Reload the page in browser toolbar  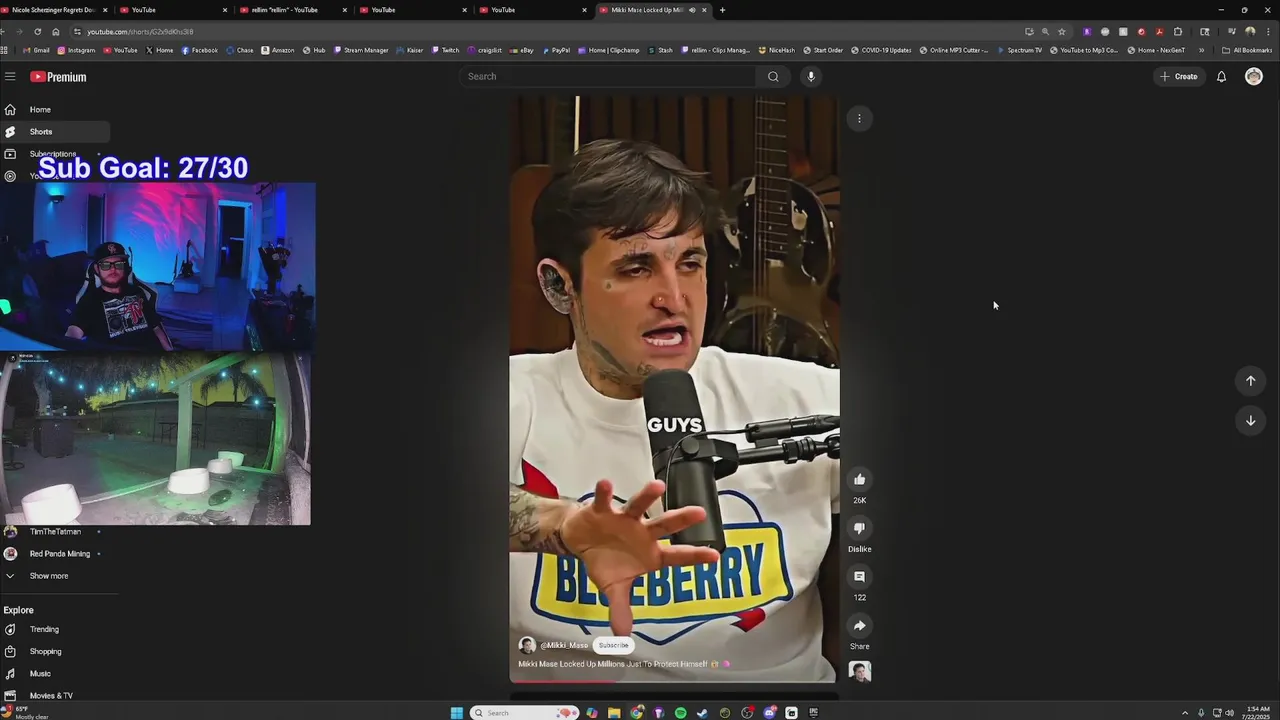(37, 31)
